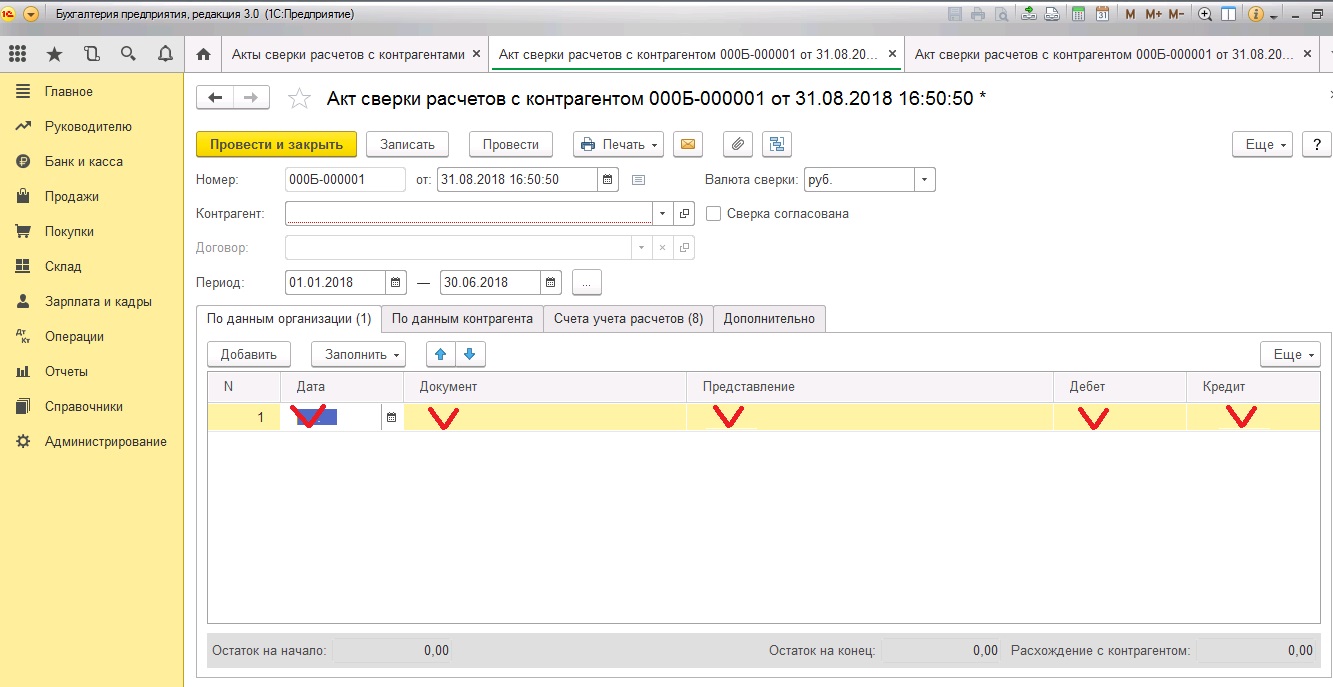Image resolution: width=1333 pixels, height=687 pixels.
Task: Mark document with favorites star
Action: 298,98
